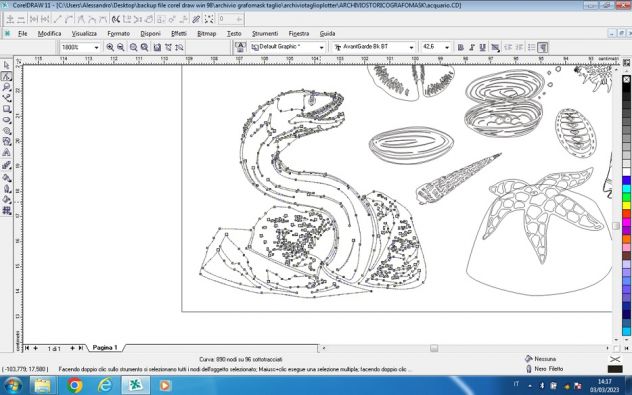Image resolution: width=632 pixels, height=395 pixels.
Task: Select the Basic Shapes tool
Action: pyautogui.click(x=6, y=141)
